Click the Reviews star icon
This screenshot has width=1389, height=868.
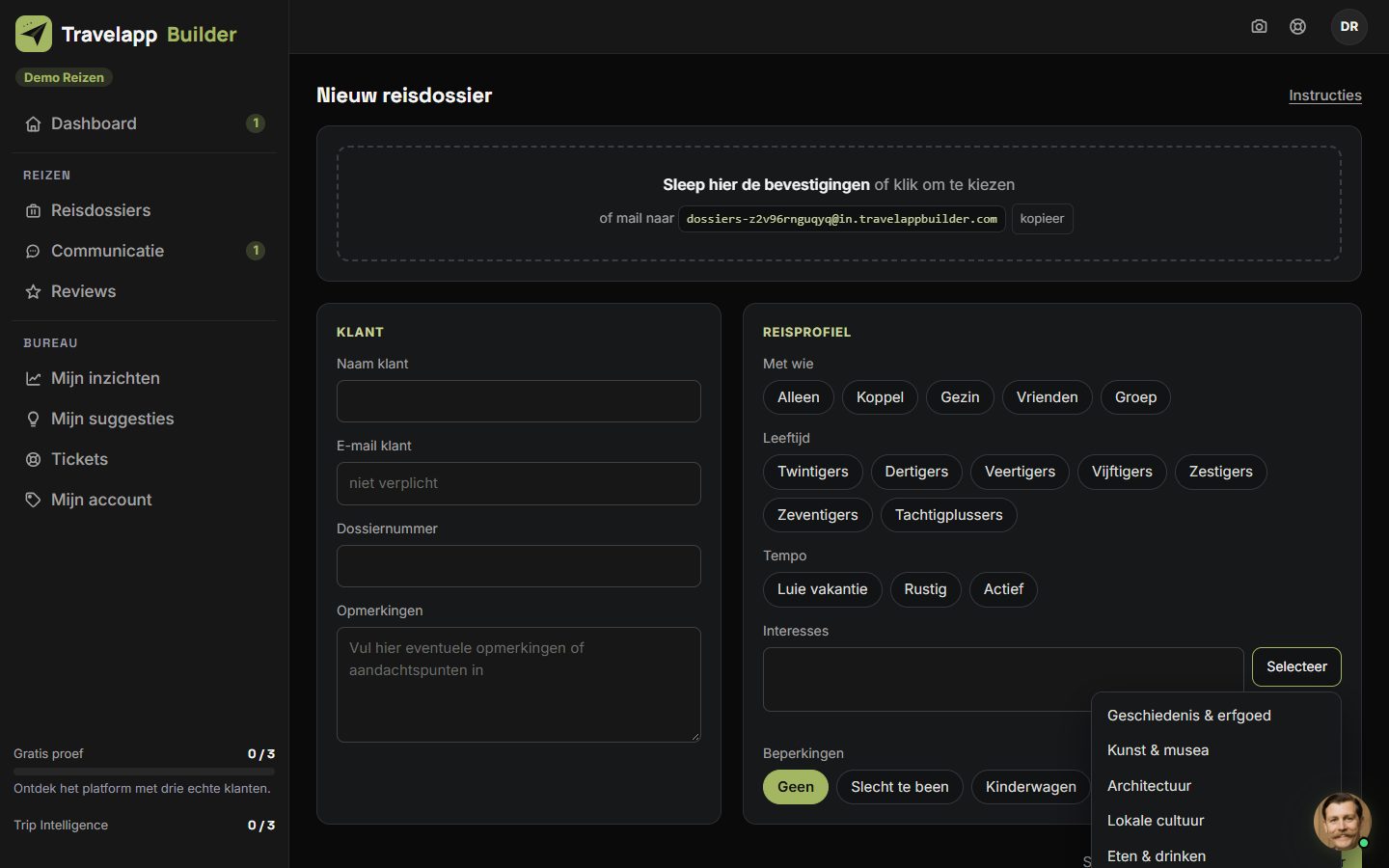pyautogui.click(x=33, y=291)
